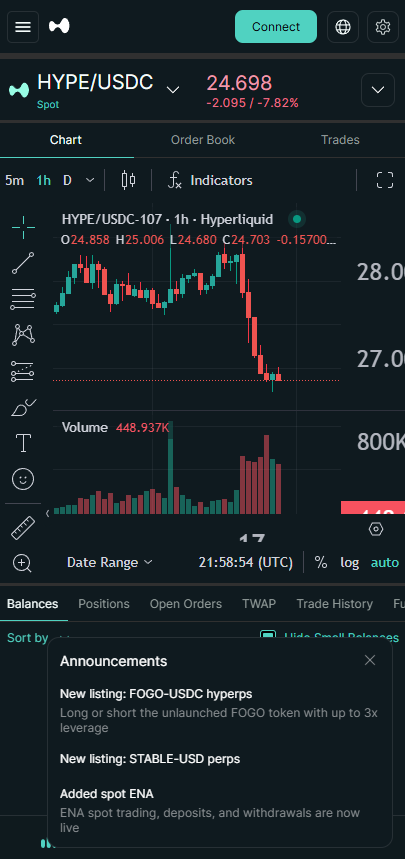405x859 pixels.
Task: Open the emoji icons tool
Action: tap(23, 479)
